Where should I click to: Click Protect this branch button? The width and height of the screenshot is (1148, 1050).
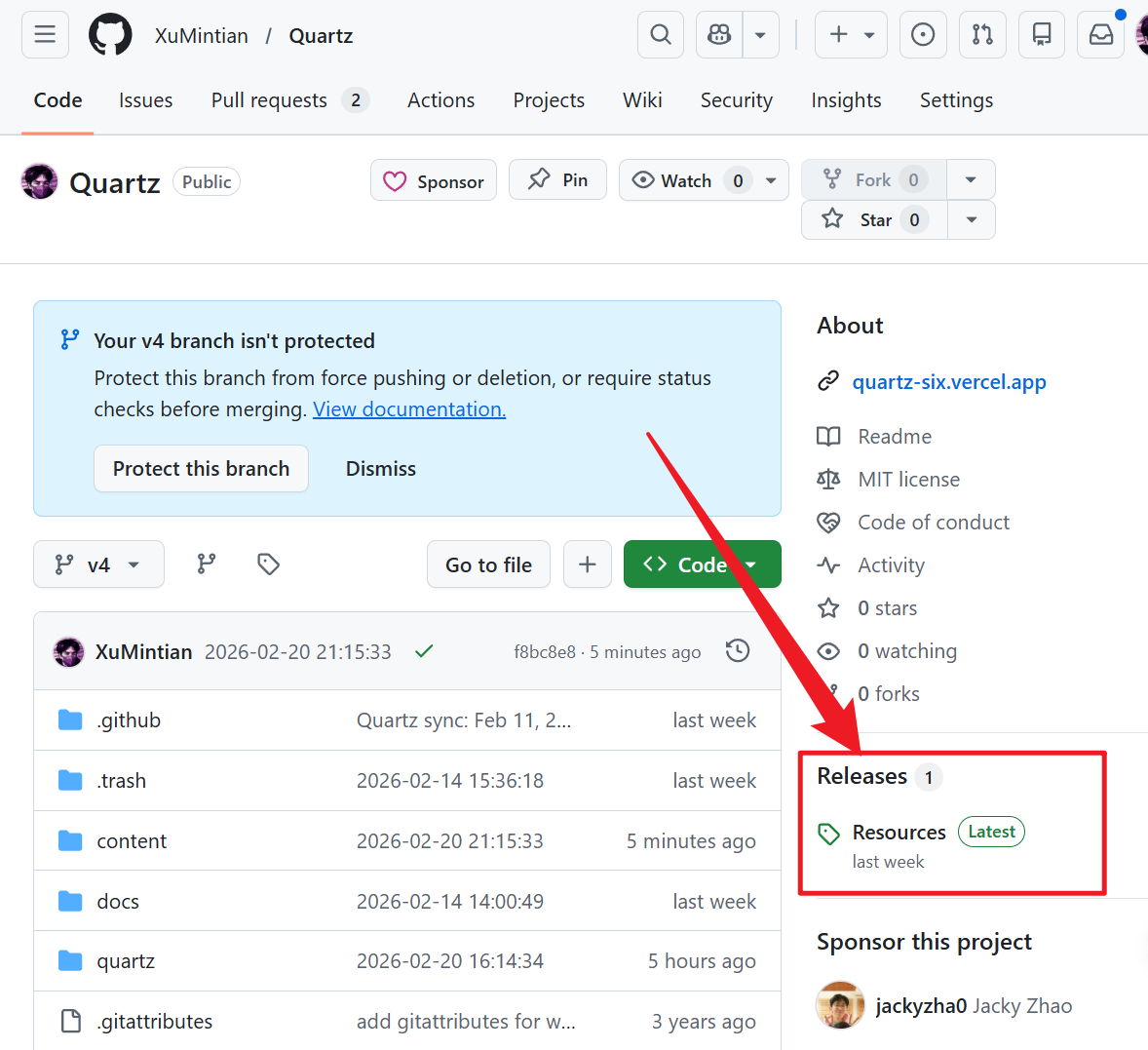pyautogui.click(x=201, y=469)
